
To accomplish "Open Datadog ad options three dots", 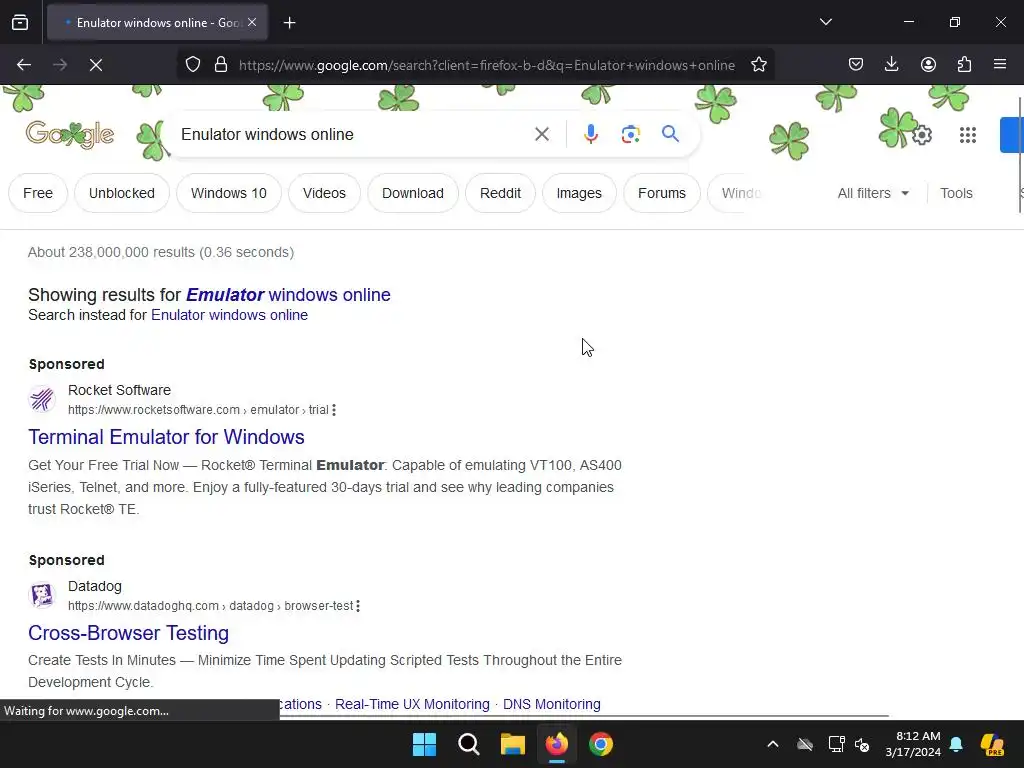I will tap(358, 606).
